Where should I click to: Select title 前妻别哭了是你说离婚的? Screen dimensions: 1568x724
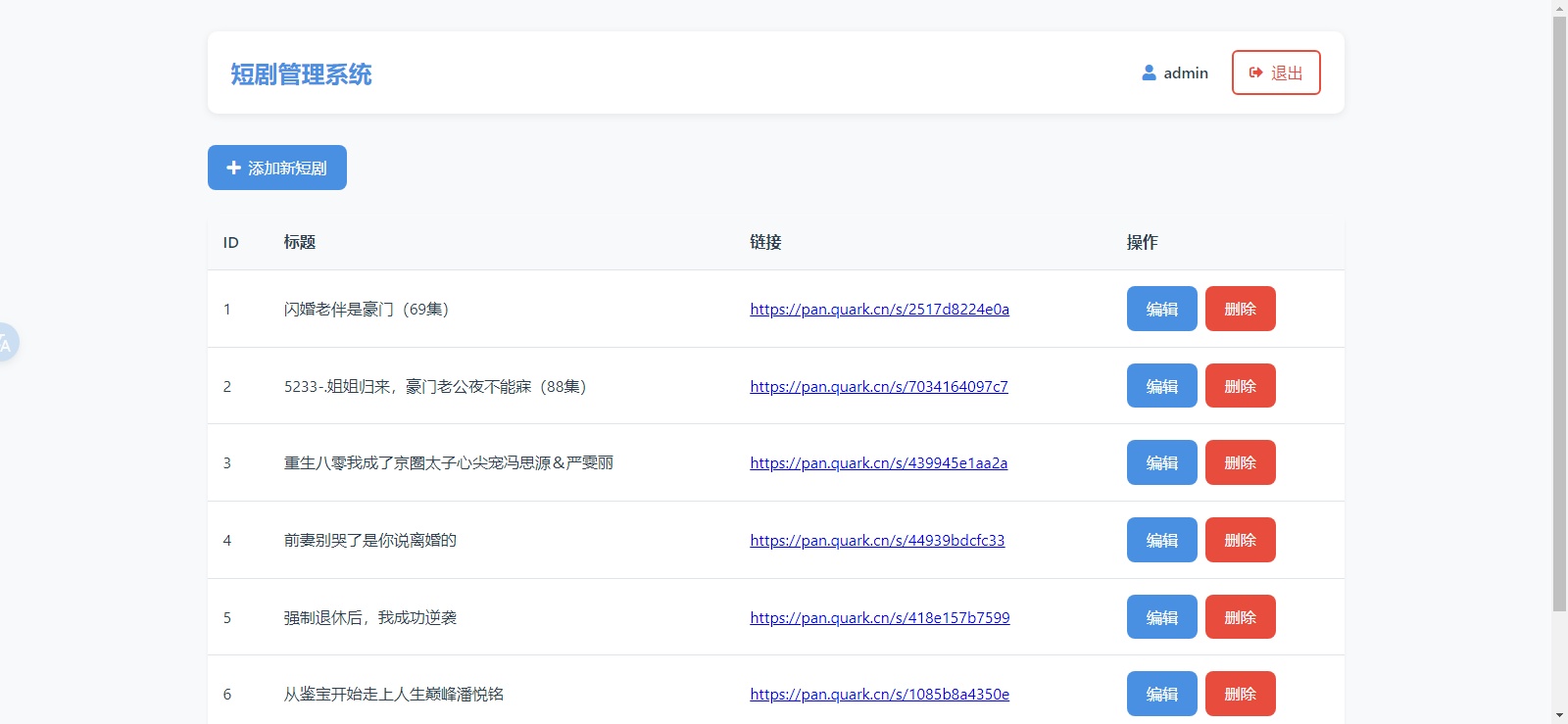(370, 541)
